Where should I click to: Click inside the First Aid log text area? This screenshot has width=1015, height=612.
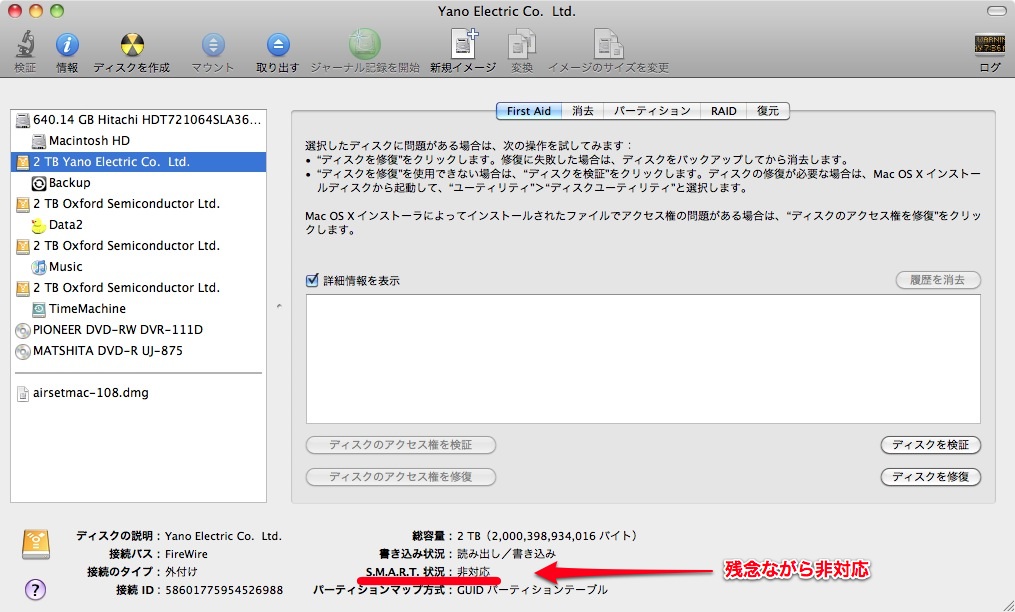pos(643,359)
